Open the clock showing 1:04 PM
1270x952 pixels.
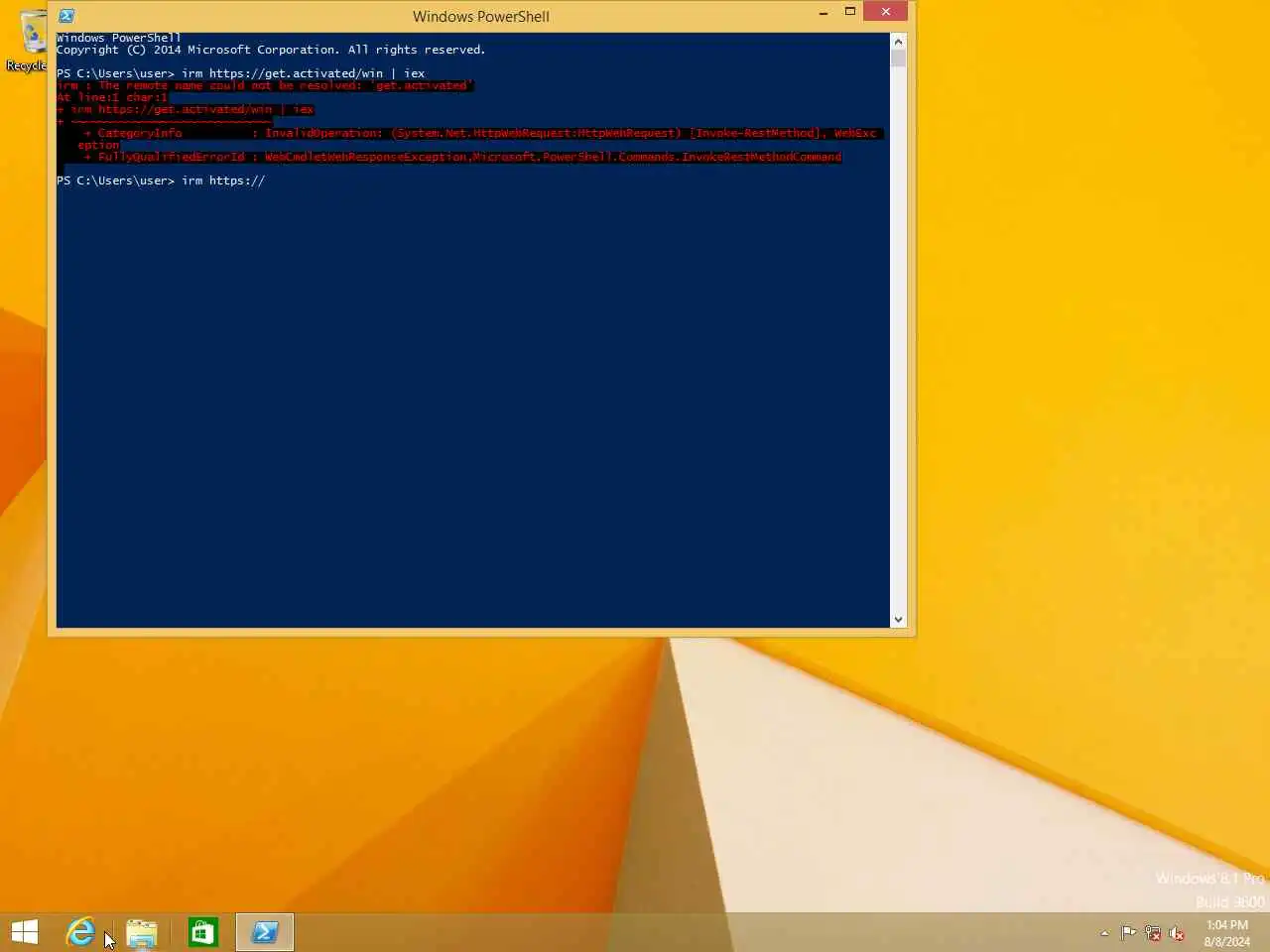(x=1227, y=933)
